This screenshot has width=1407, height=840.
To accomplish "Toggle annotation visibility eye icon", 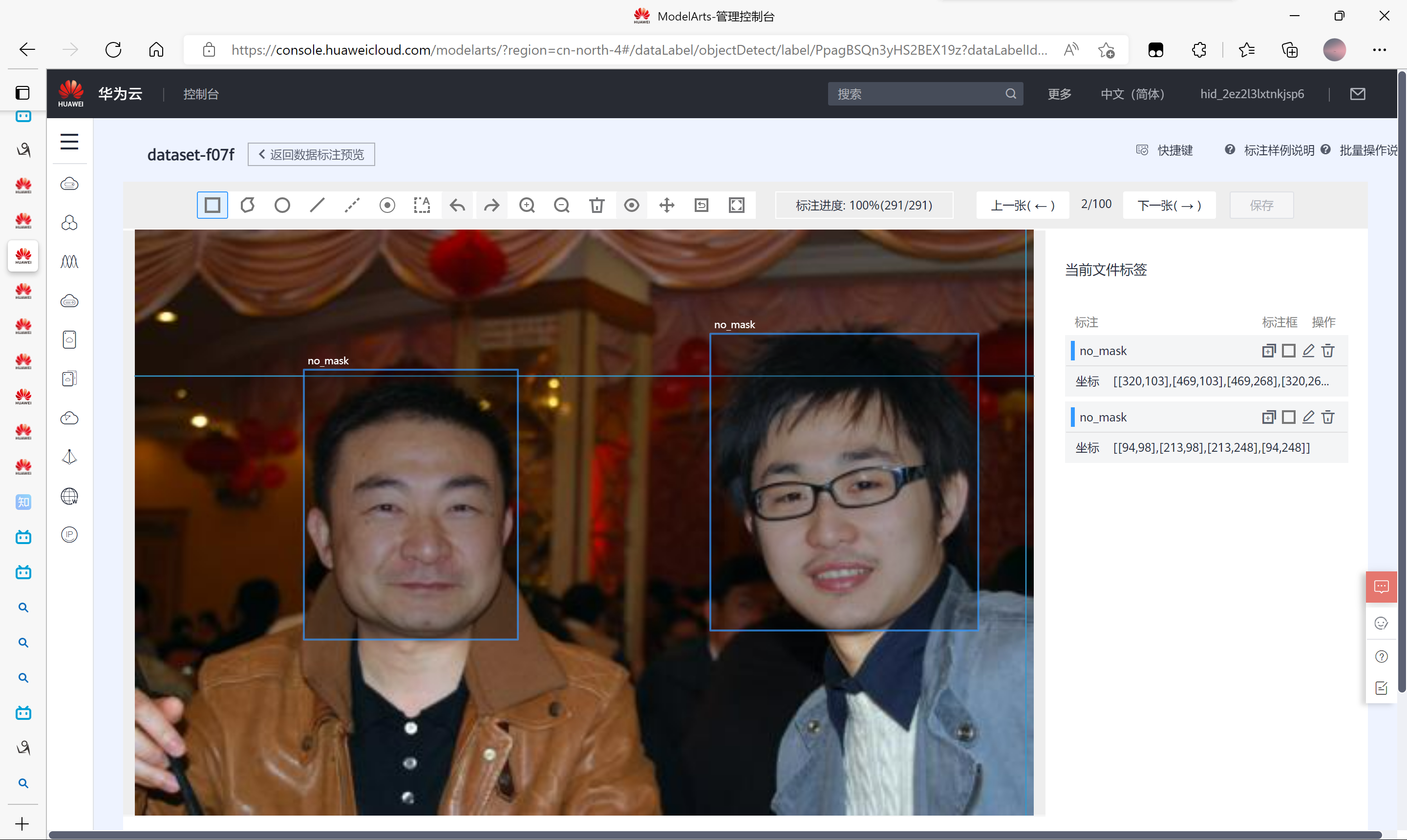I will pos(632,205).
